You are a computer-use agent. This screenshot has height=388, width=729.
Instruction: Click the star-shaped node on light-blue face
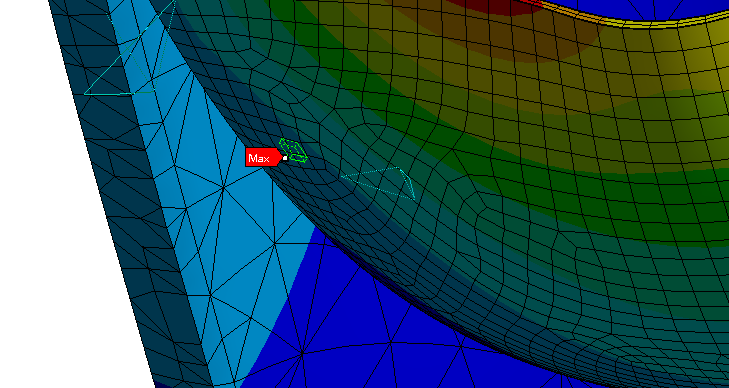click(x=223, y=187)
